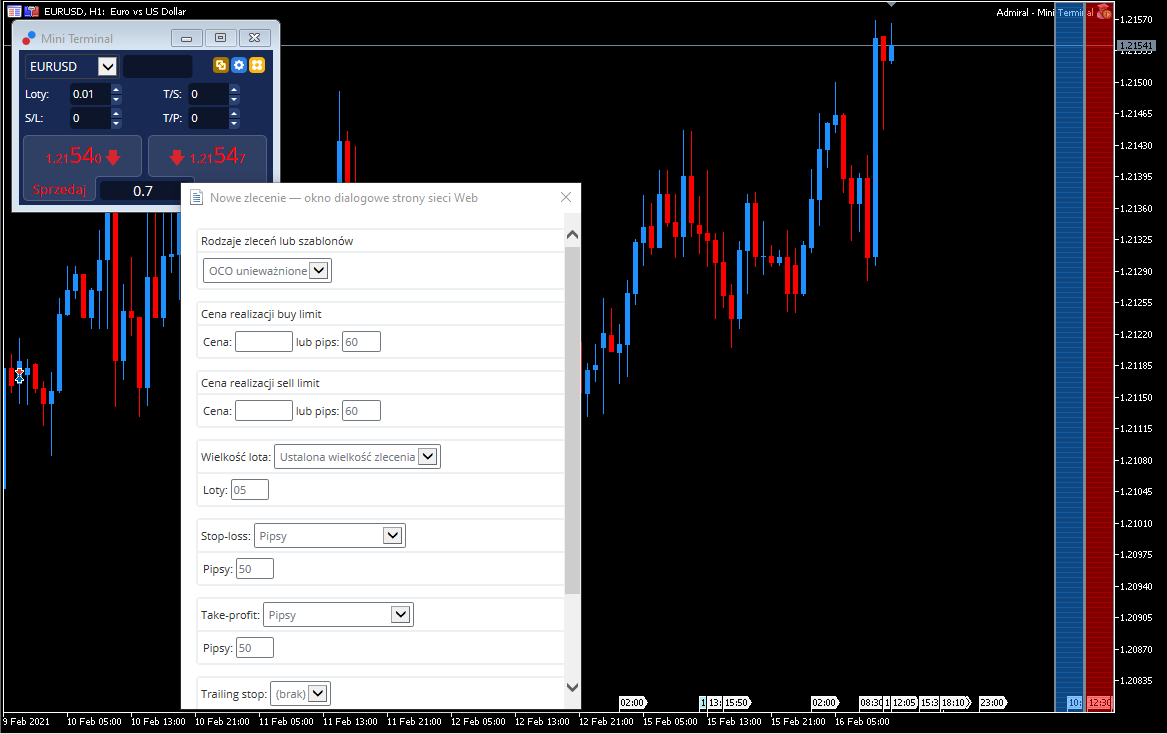This screenshot has height=734, width=1167.
Task: Click the buy price button 1.21547
Action: point(208,158)
